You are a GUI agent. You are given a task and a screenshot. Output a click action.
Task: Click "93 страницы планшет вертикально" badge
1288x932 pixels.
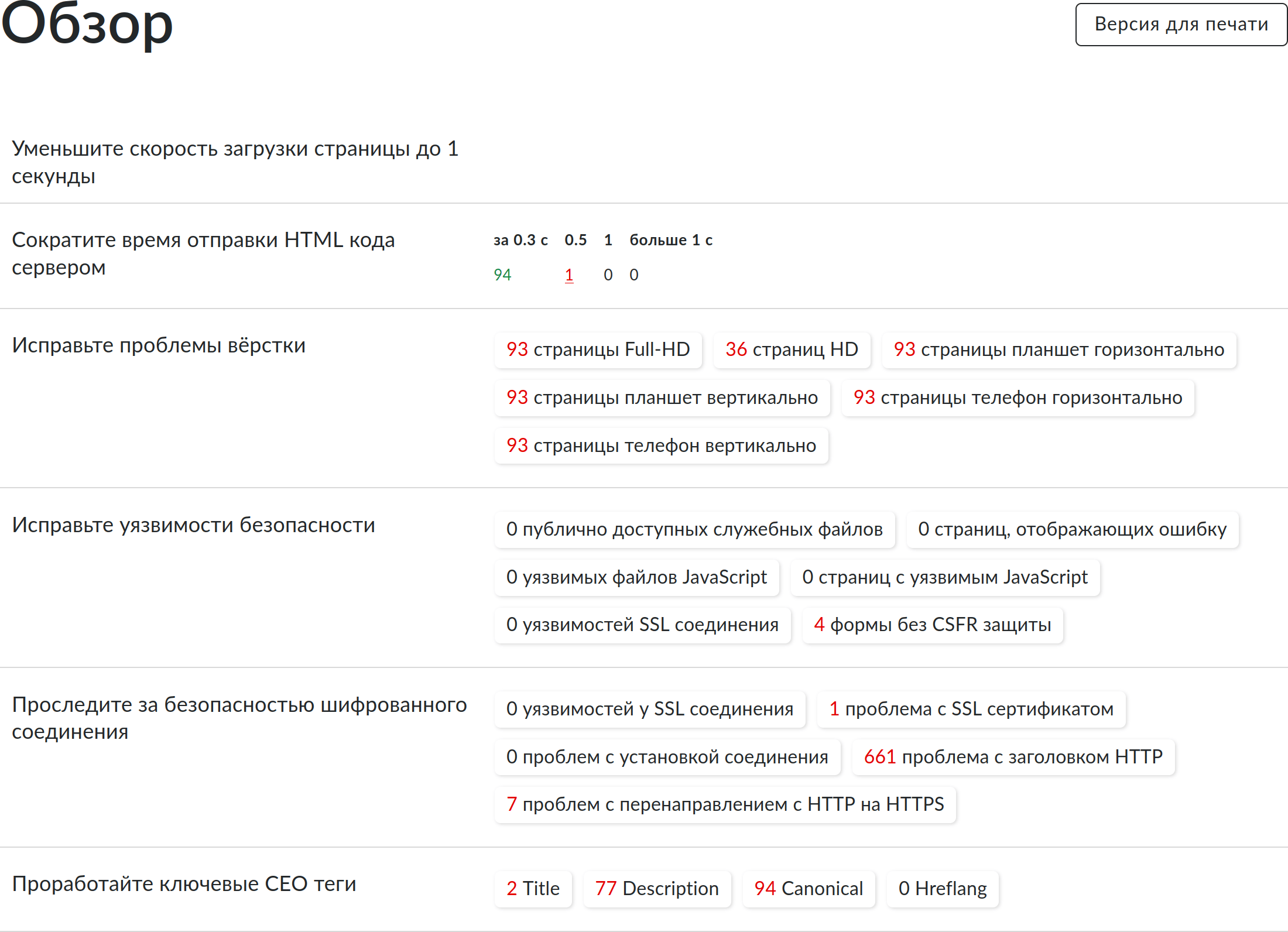662,398
